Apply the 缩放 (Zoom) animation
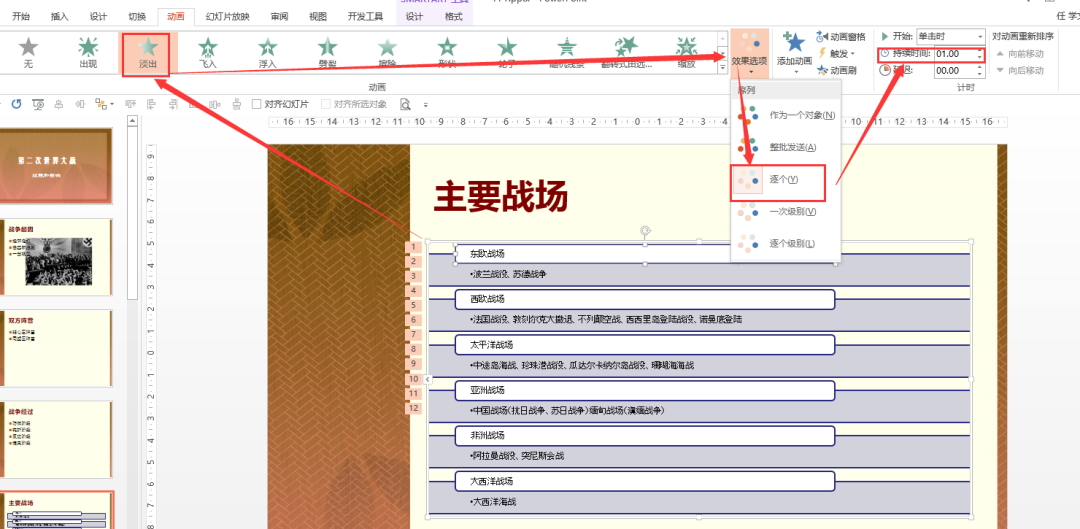Image resolution: width=1080 pixels, height=529 pixels. 686,54
